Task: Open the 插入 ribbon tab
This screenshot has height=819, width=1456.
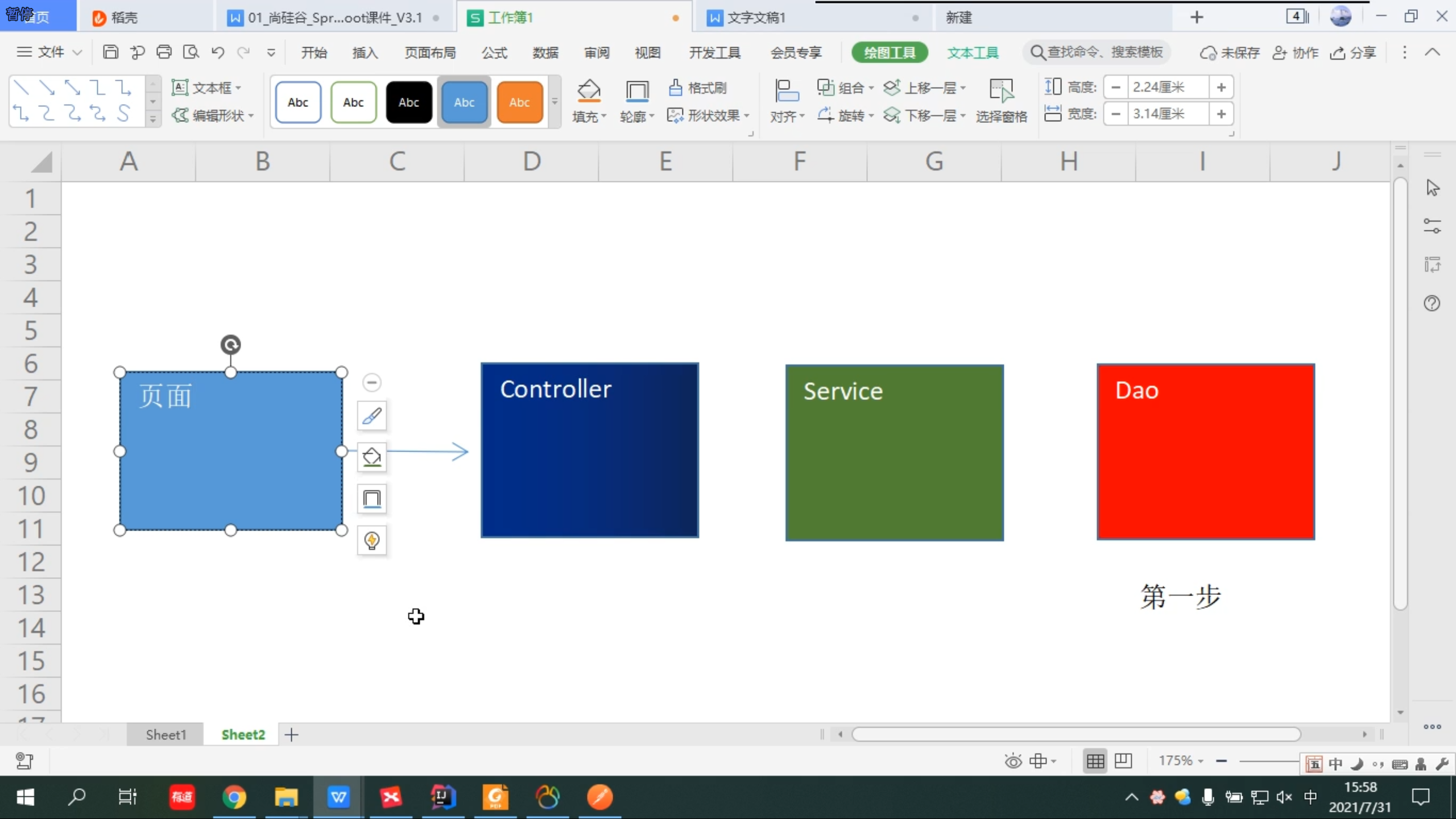Action: (365, 53)
